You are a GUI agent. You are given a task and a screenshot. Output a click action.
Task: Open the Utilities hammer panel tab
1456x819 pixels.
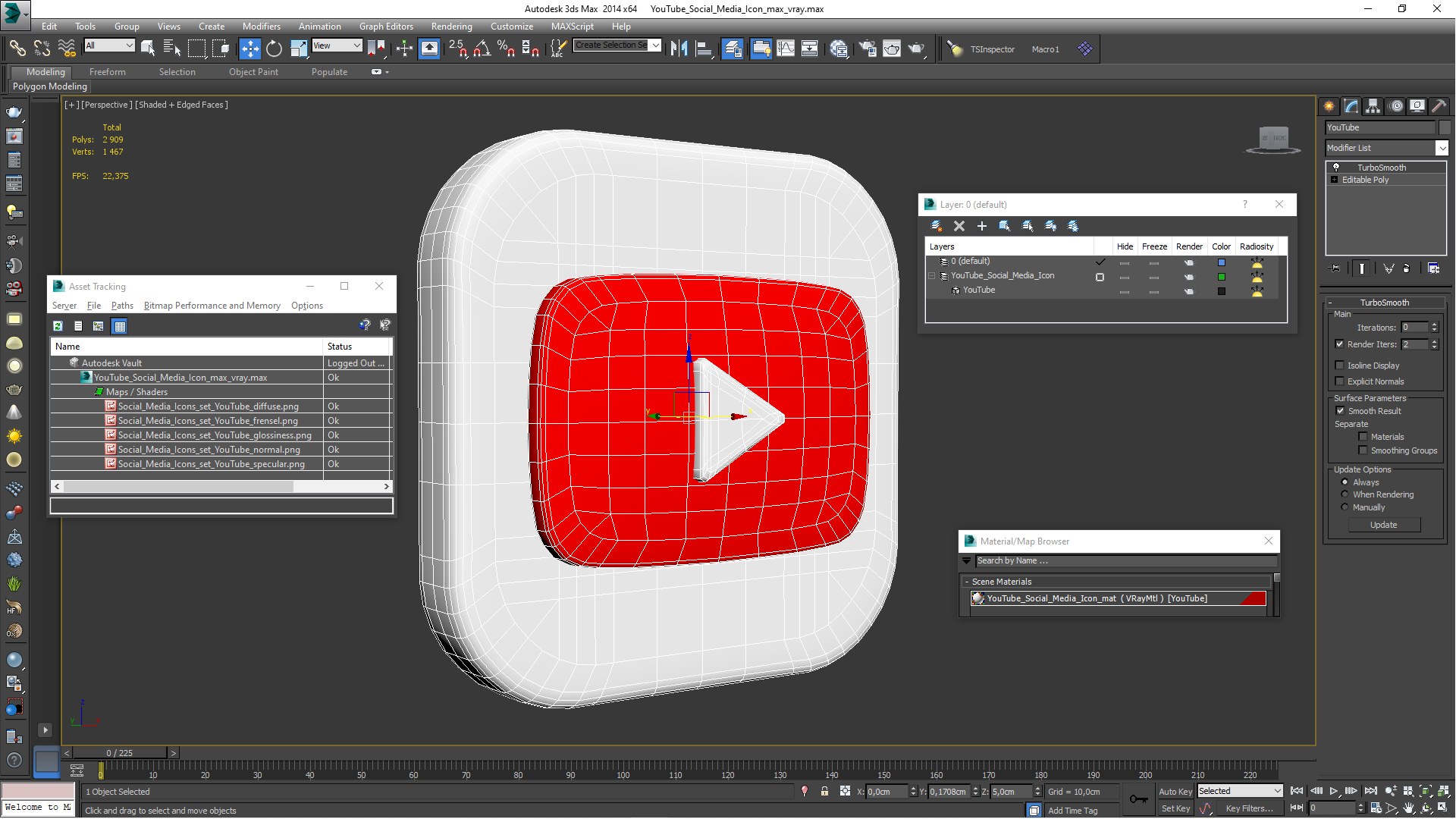pos(1439,106)
